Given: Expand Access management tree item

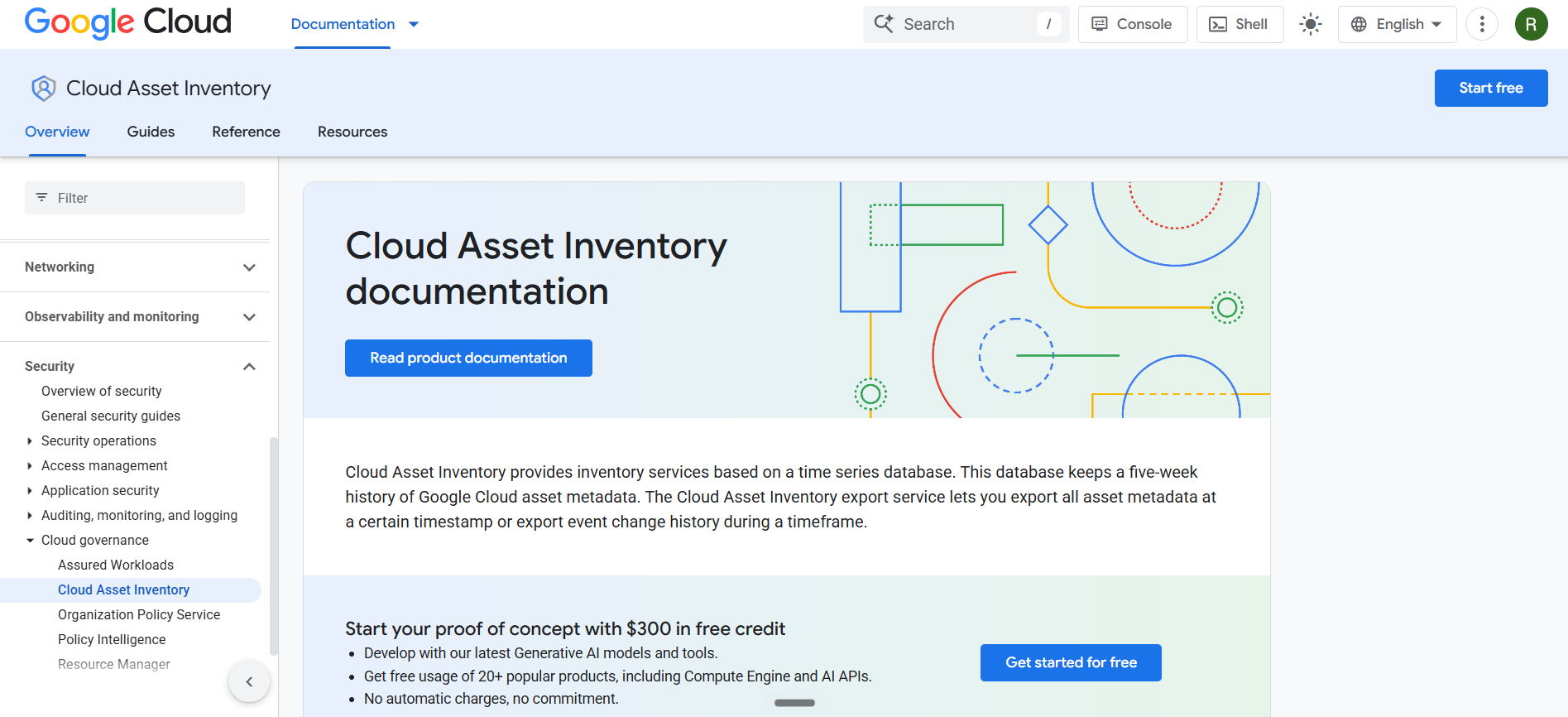Looking at the screenshot, I should point(30,465).
